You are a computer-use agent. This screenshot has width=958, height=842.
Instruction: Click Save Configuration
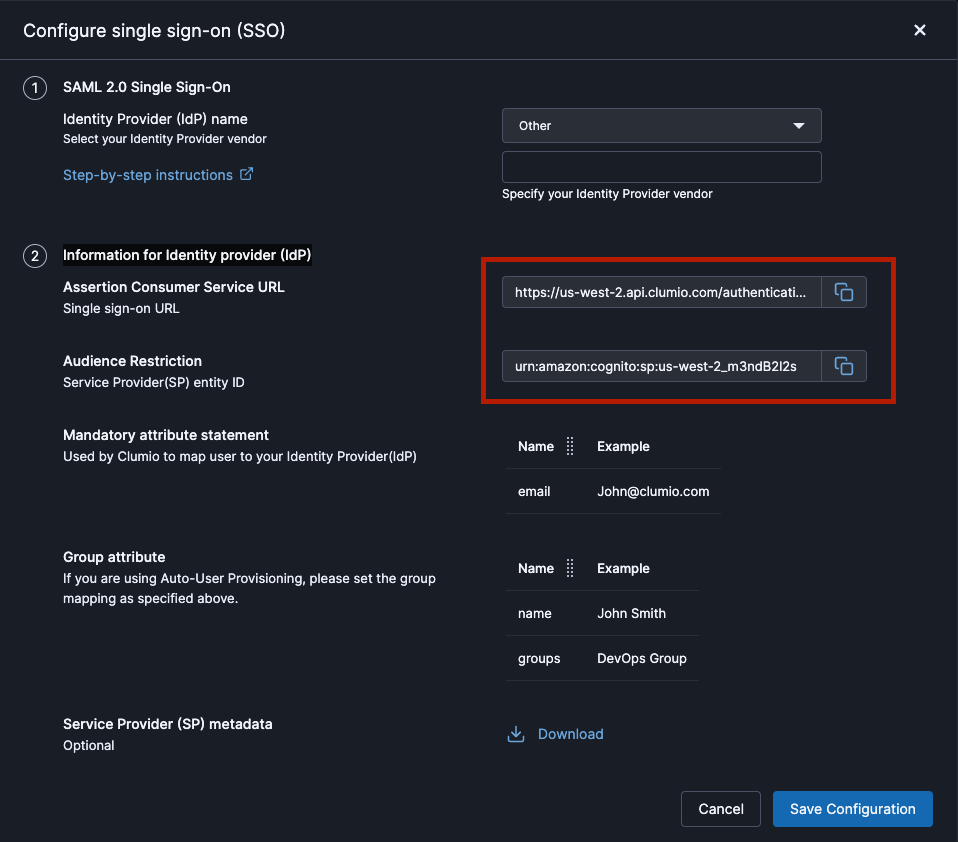(852, 809)
